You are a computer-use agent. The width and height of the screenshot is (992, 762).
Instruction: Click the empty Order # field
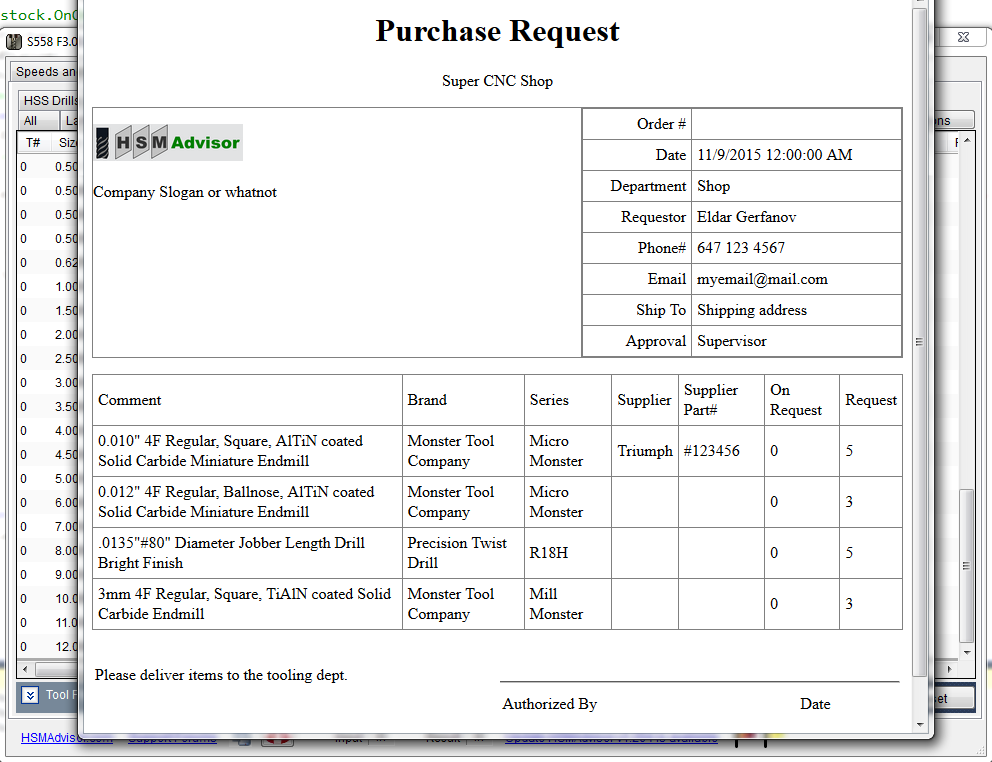(x=797, y=124)
